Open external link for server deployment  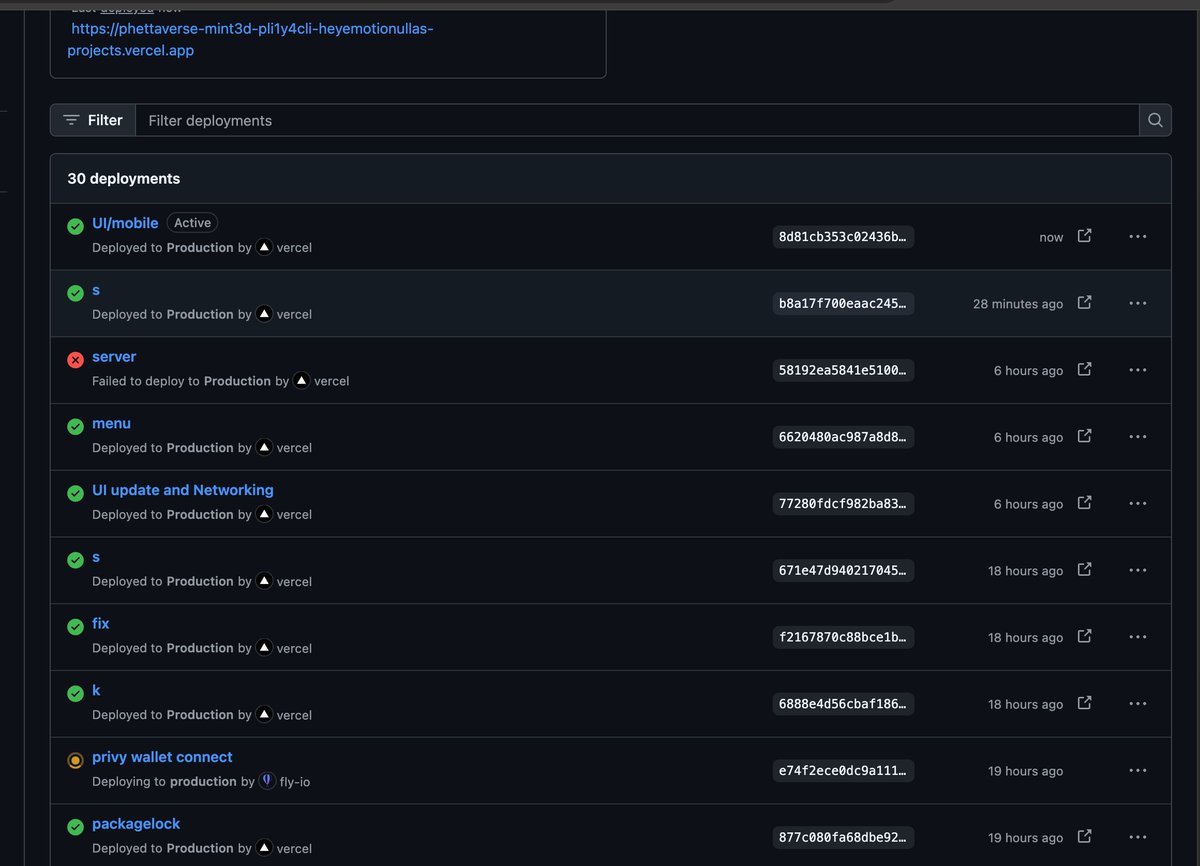click(x=1084, y=370)
